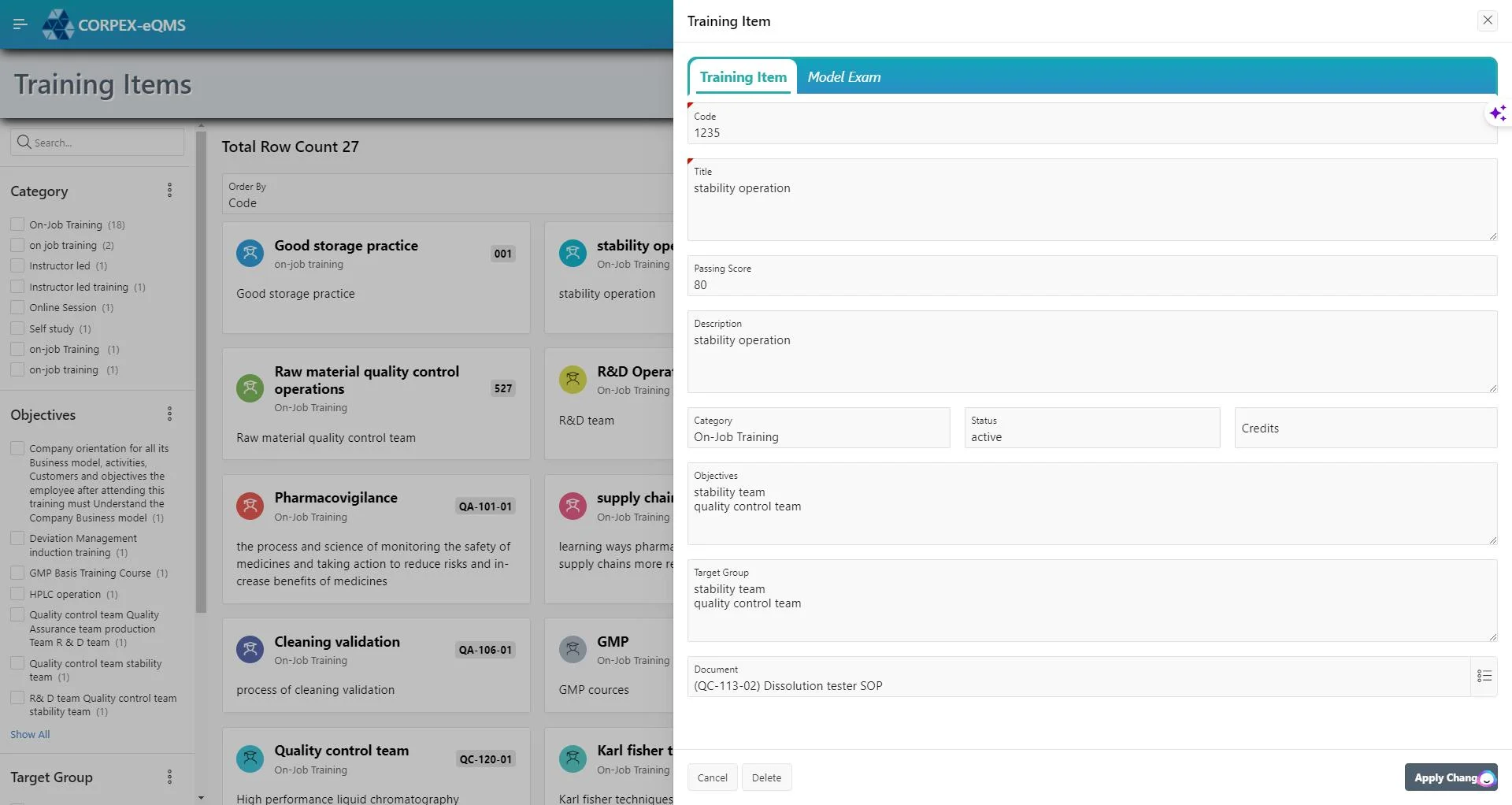Open the kebab menu beside Objectives filter
Screen dimensions: 1512x805
pos(169,413)
